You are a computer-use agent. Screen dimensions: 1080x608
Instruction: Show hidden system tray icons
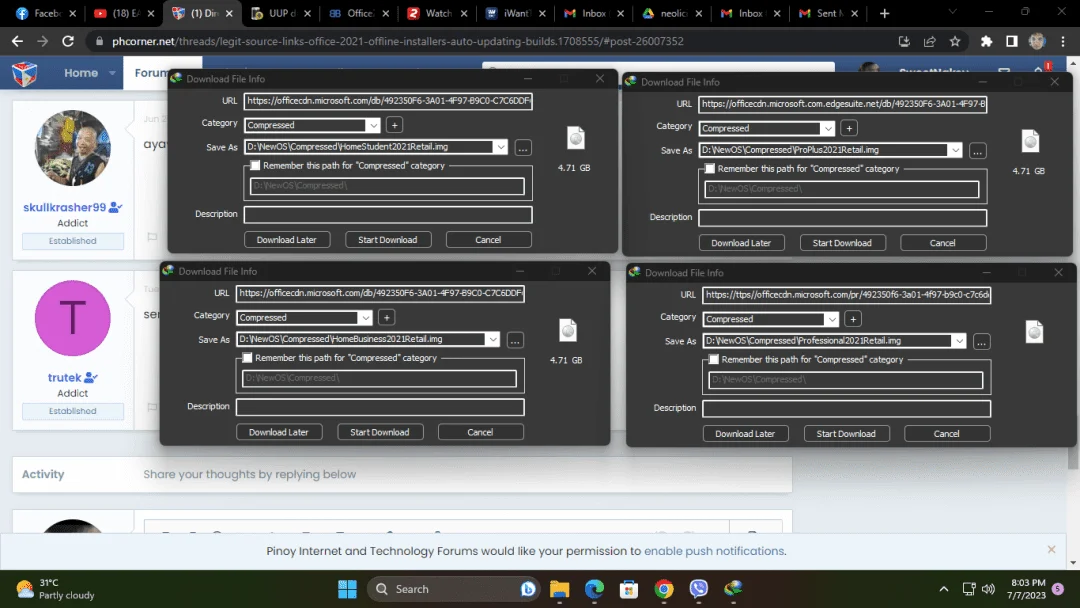(944, 589)
